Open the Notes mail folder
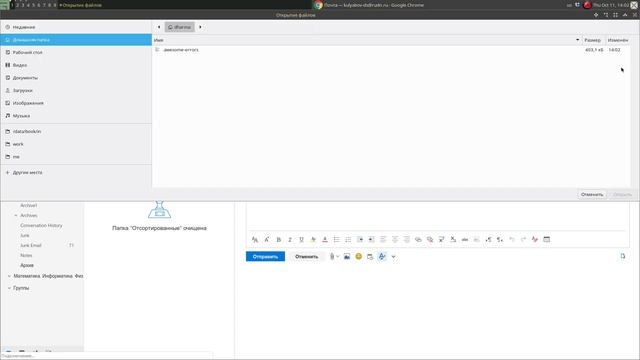The image size is (640, 360). pyautogui.click(x=26, y=256)
